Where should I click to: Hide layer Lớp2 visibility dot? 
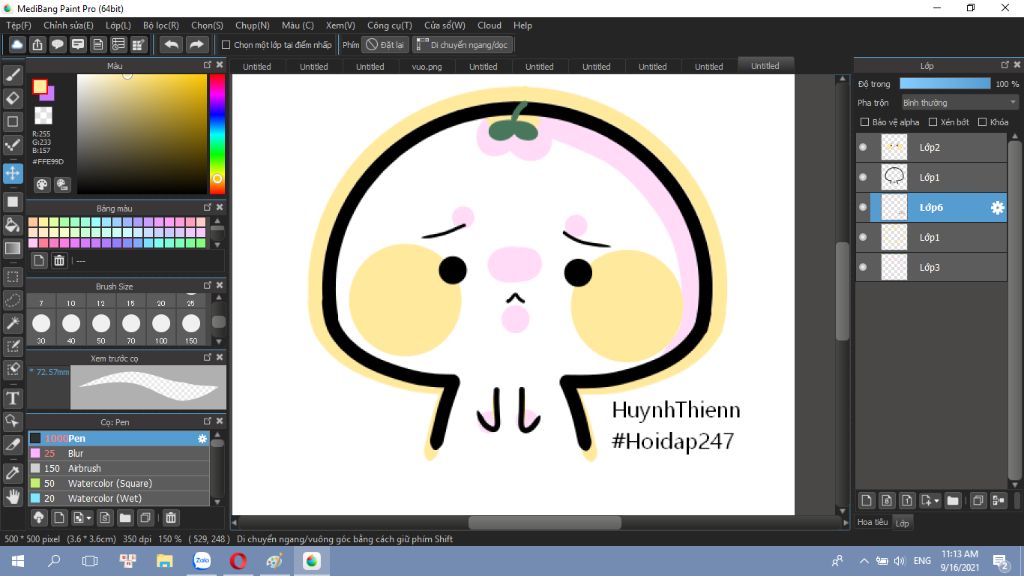[863, 148]
